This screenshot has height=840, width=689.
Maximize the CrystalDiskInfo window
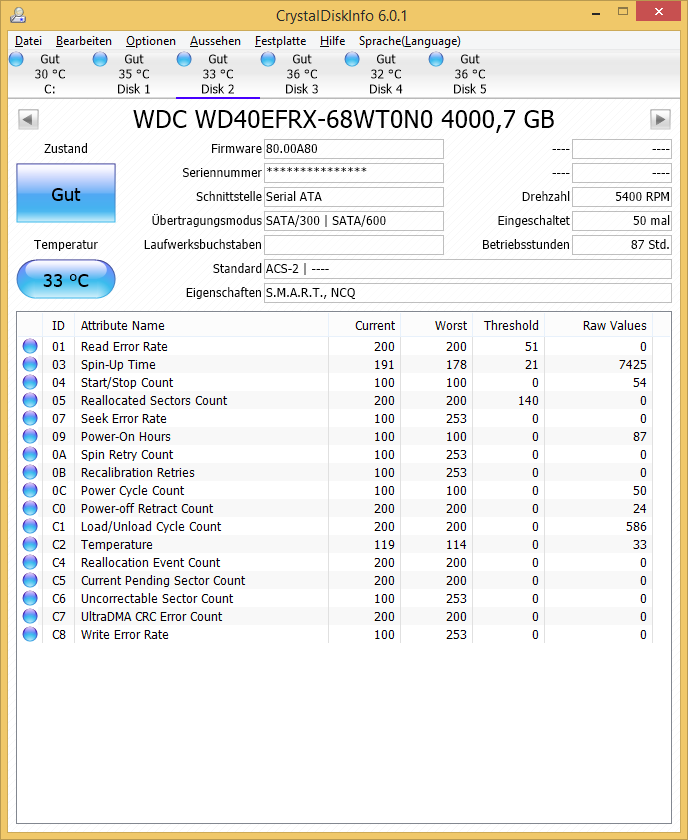(623, 12)
